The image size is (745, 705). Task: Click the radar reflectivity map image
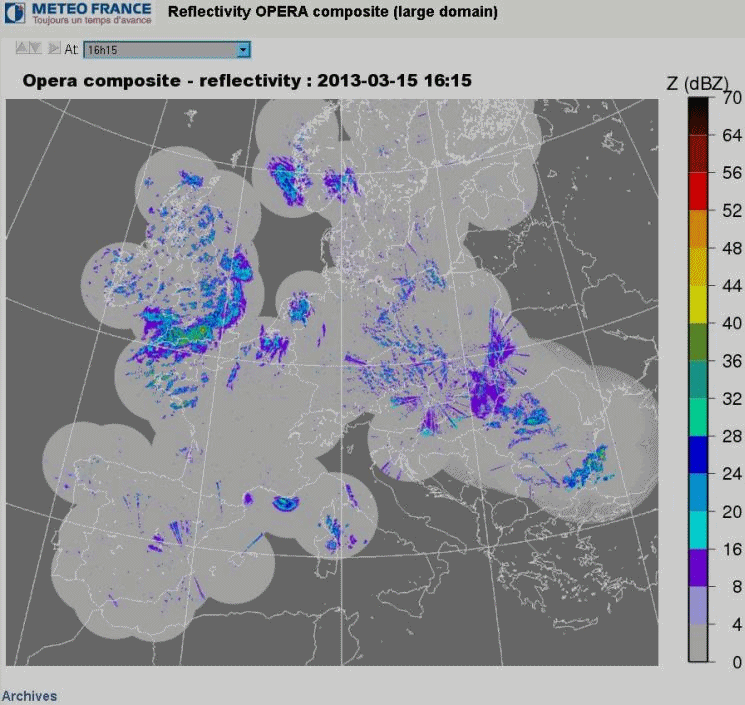[332, 382]
